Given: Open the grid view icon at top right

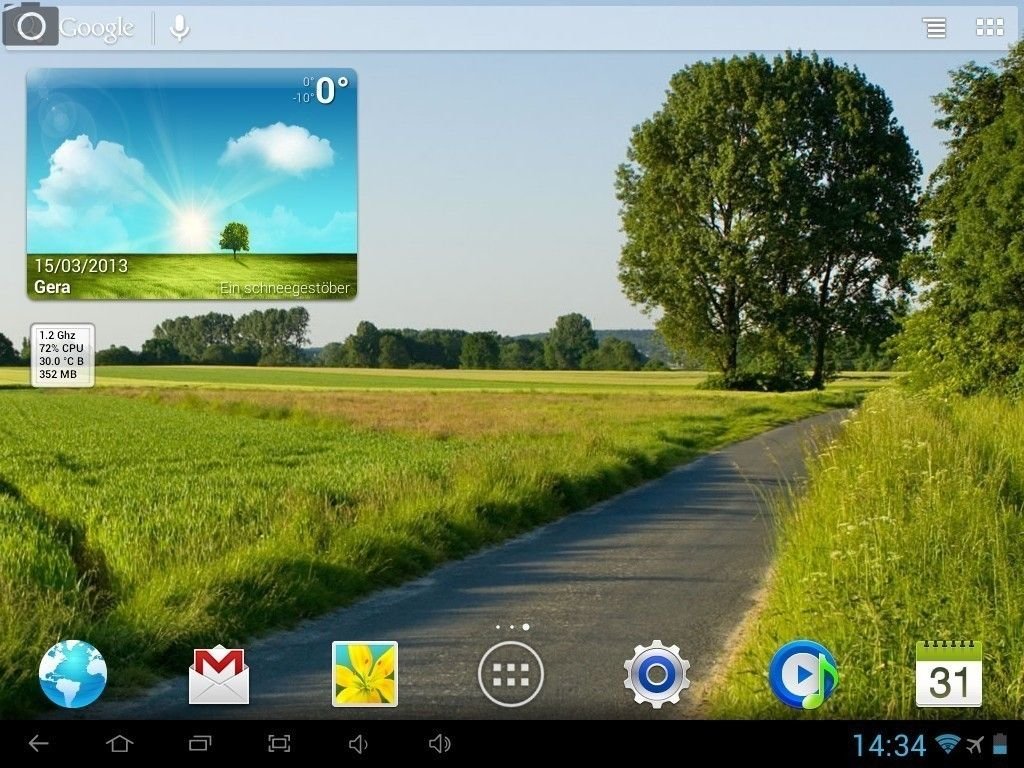Looking at the screenshot, I should tap(990, 27).
